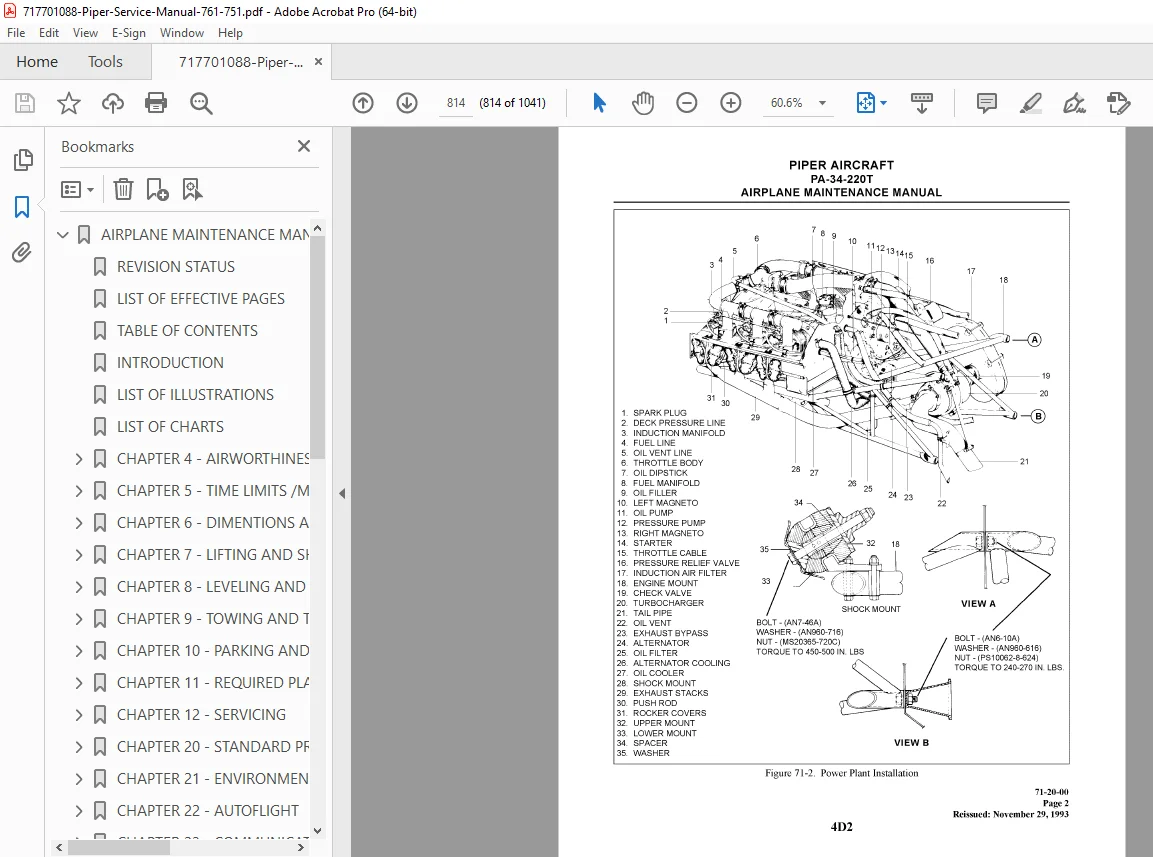Image resolution: width=1153 pixels, height=857 pixels.
Task: Open the Window menu
Action: point(182,33)
